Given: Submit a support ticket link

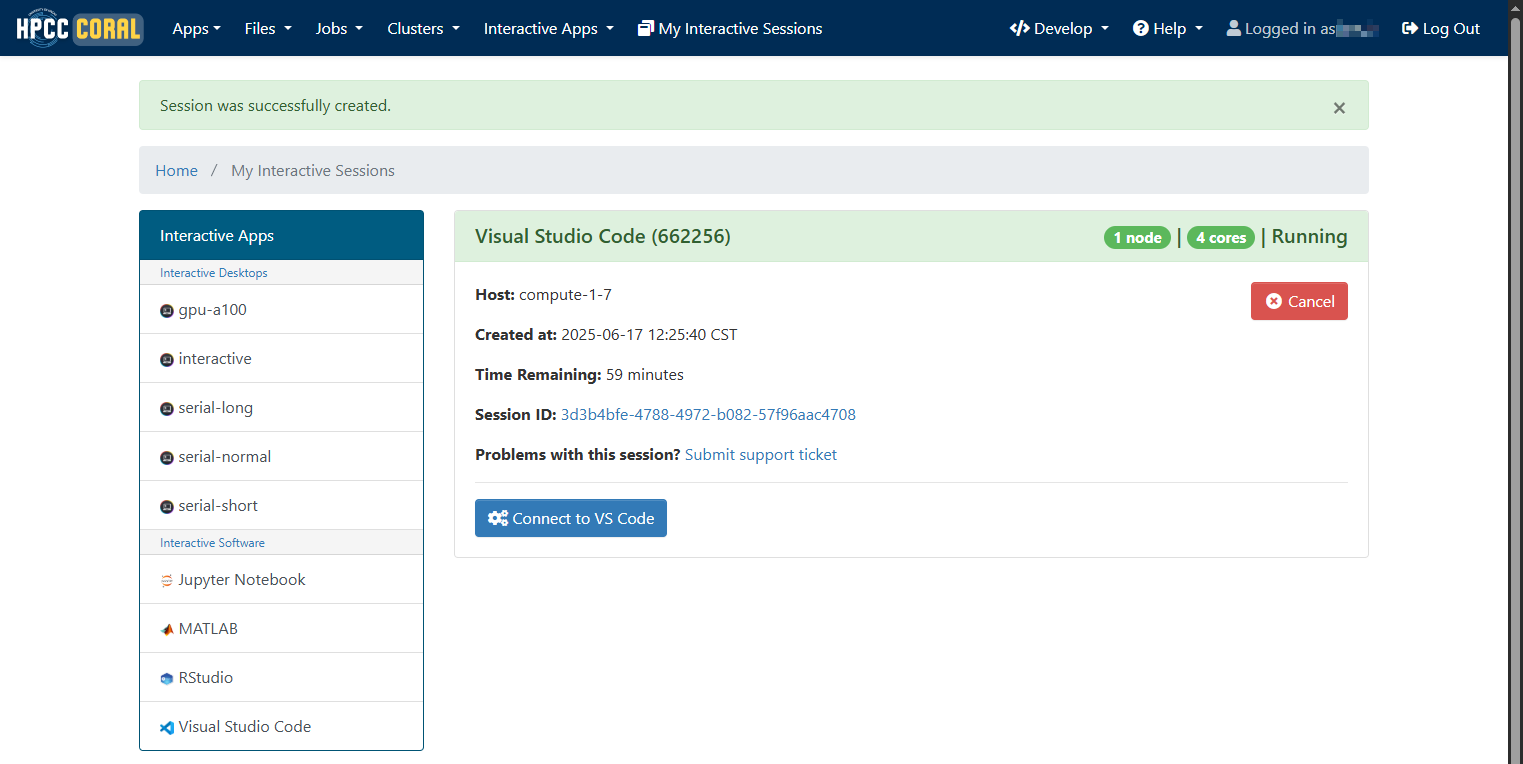Looking at the screenshot, I should (x=761, y=455).
